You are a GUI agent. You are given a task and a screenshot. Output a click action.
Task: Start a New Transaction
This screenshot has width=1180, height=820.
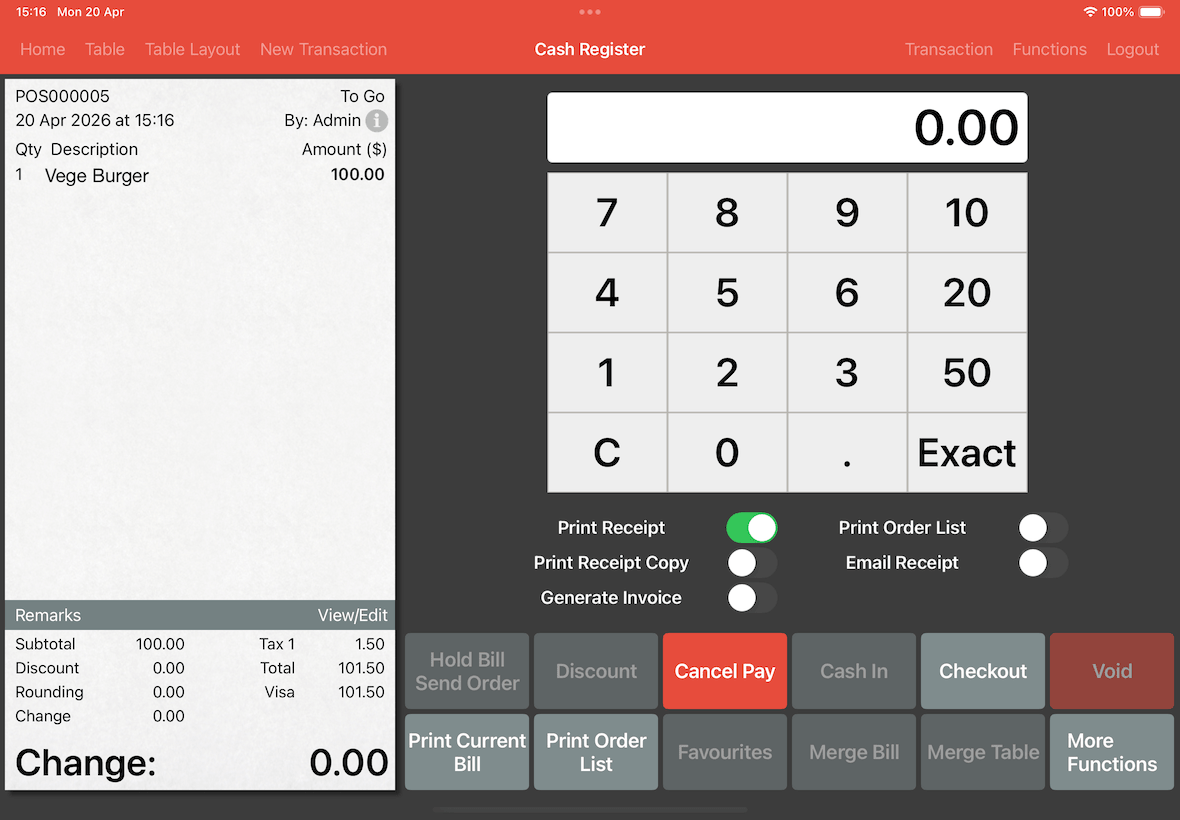click(323, 50)
